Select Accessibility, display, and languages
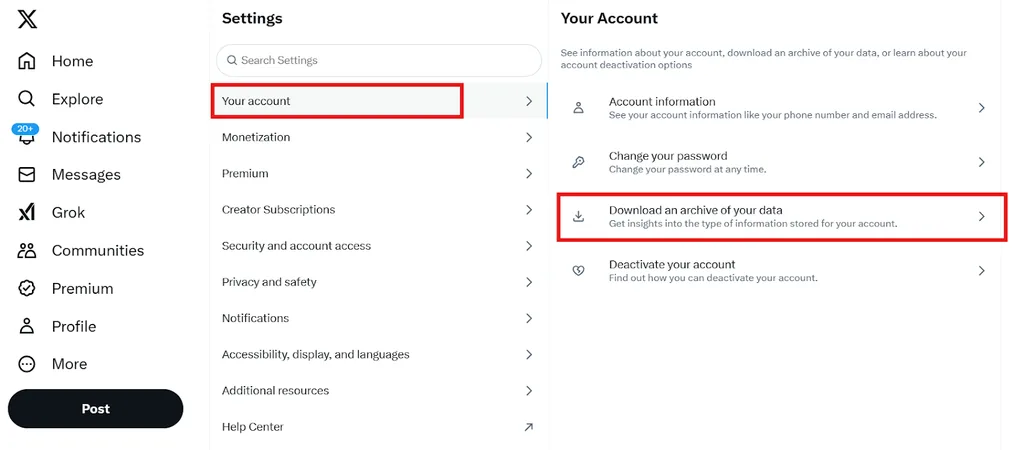Screen dimensions: 1024x450 click(x=379, y=355)
